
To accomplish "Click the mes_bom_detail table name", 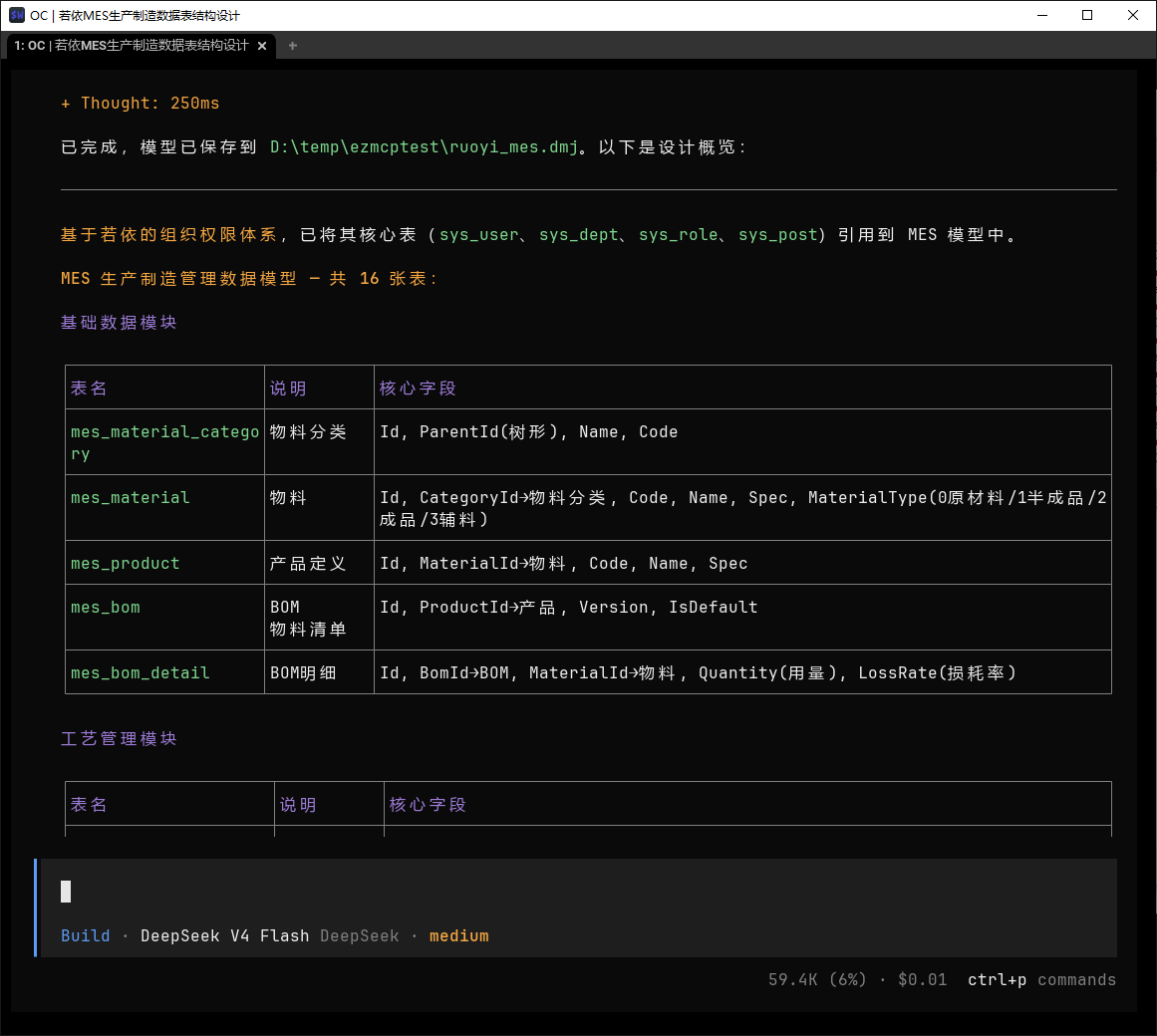I will pos(141,672).
